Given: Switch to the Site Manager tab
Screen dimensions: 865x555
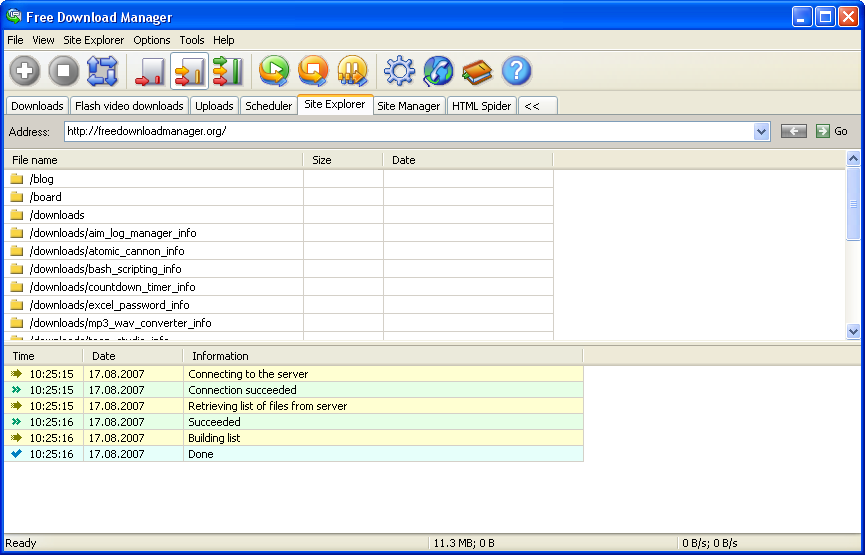Looking at the screenshot, I should (x=409, y=105).
